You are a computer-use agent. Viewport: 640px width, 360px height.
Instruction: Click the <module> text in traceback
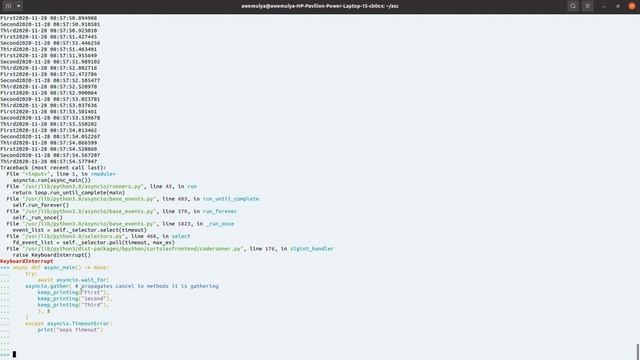103,174
